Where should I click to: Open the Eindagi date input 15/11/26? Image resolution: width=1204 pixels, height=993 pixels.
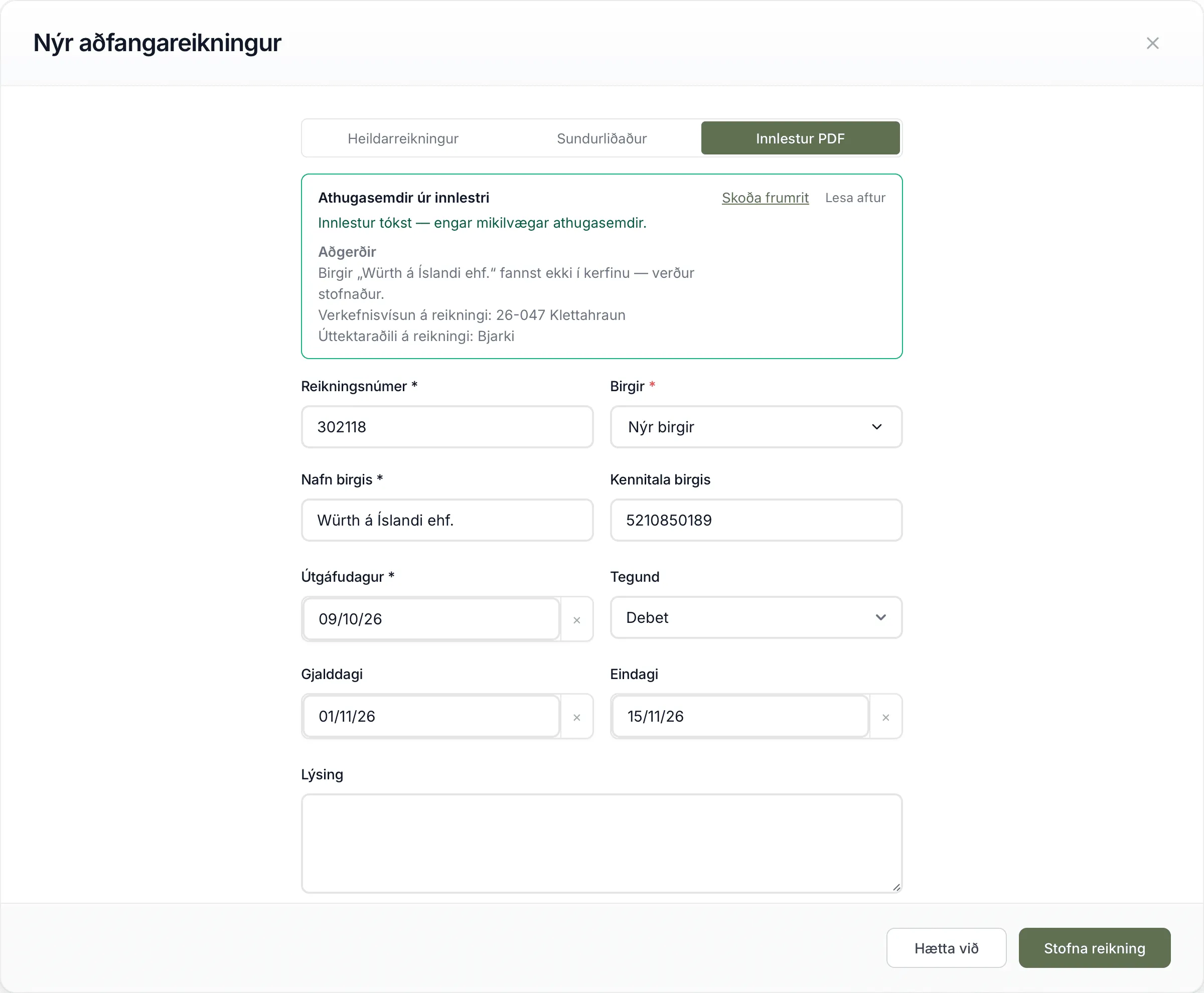tap(740, 716)
